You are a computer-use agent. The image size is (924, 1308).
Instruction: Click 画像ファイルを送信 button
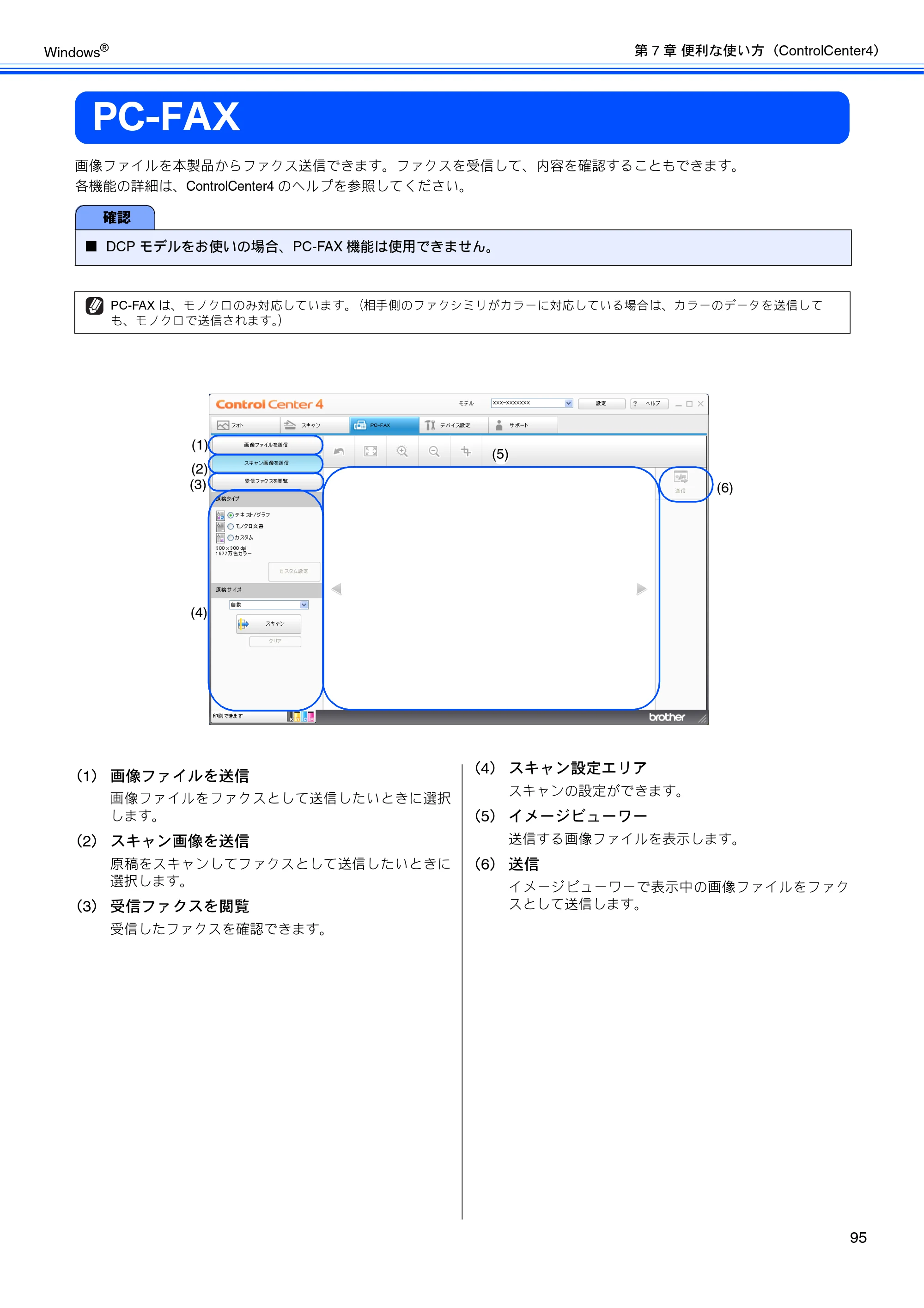266,445
